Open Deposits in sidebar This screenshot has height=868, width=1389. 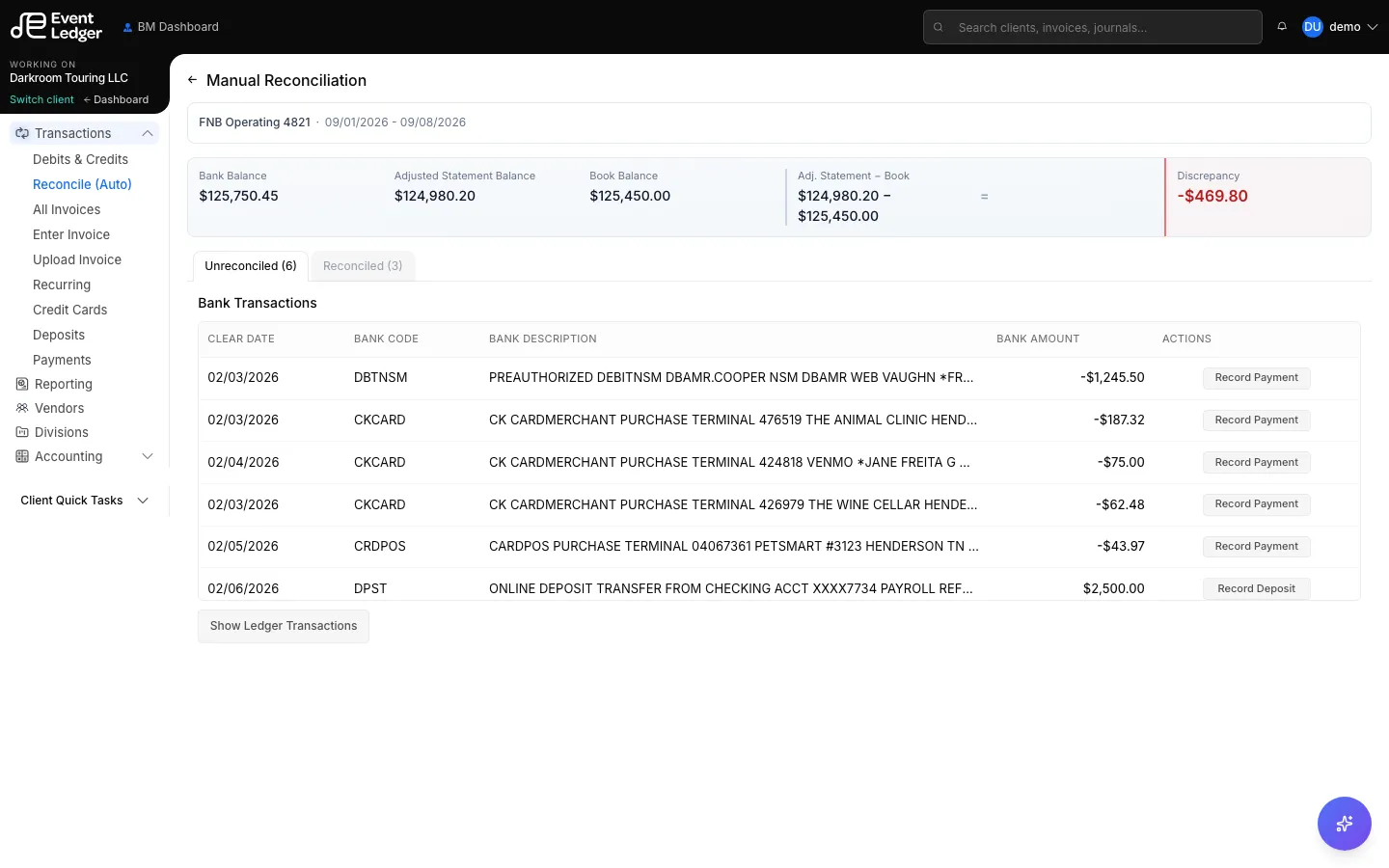59,335
